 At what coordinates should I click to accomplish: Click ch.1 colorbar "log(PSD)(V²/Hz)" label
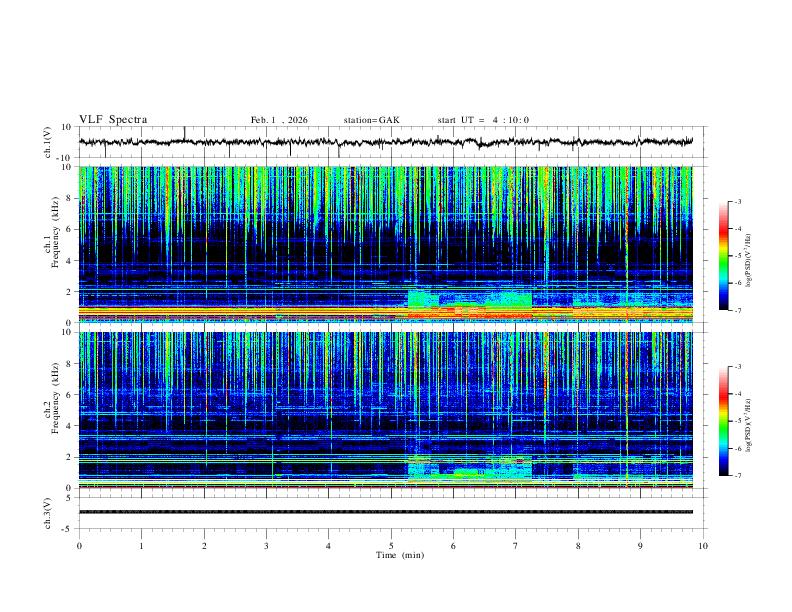(x=750, y=261)
